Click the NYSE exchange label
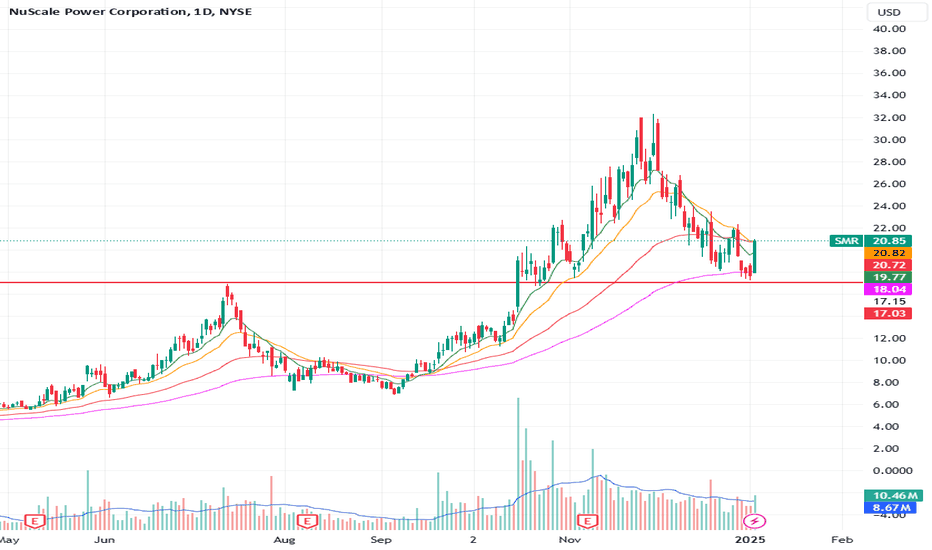932x550 pixels. point(235,11)
